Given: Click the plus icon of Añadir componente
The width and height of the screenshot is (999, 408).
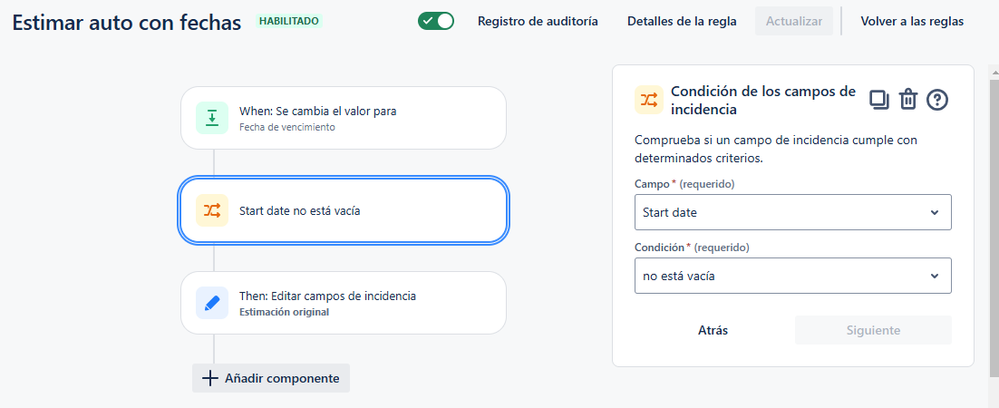Looking at the screenshot, I should click(x=210, y=378).
